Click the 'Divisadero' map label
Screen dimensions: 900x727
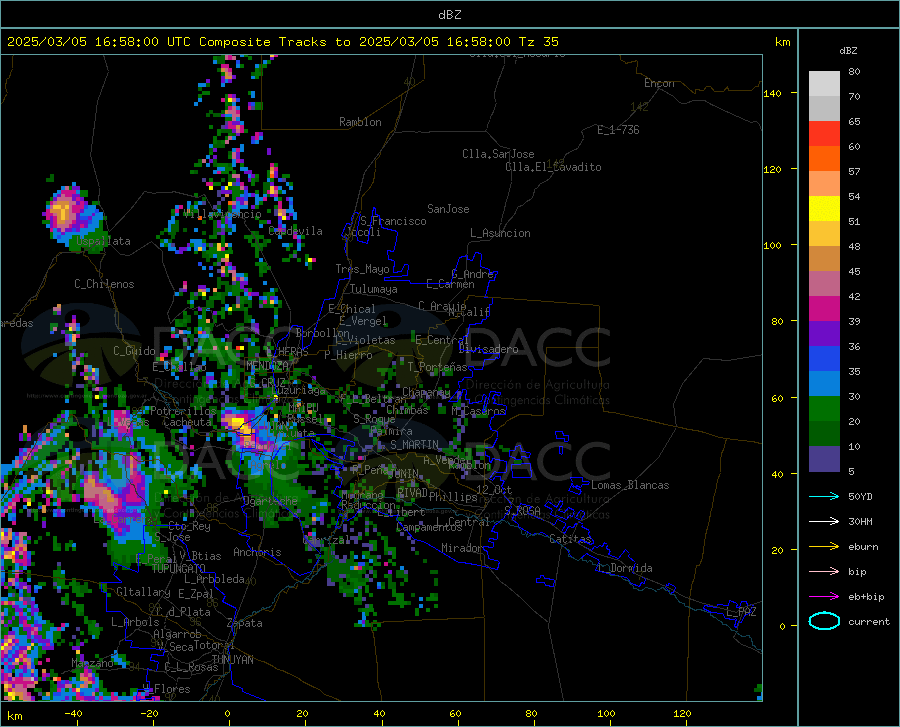488,349
